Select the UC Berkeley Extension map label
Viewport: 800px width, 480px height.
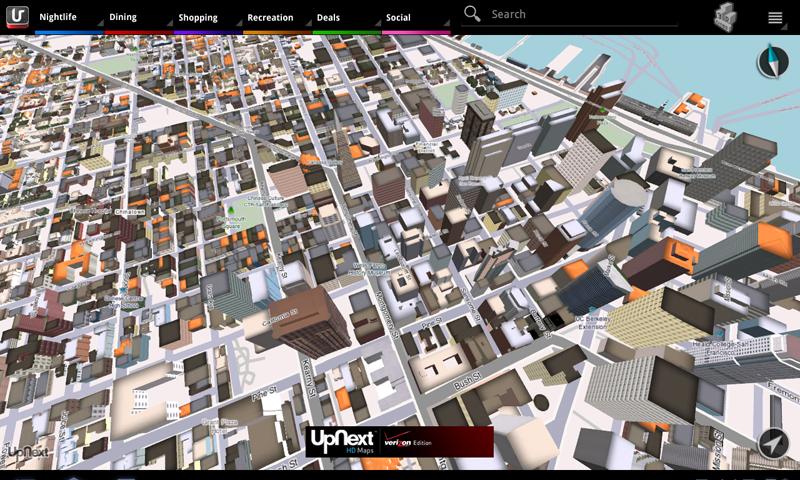click(x=593, y=322)
